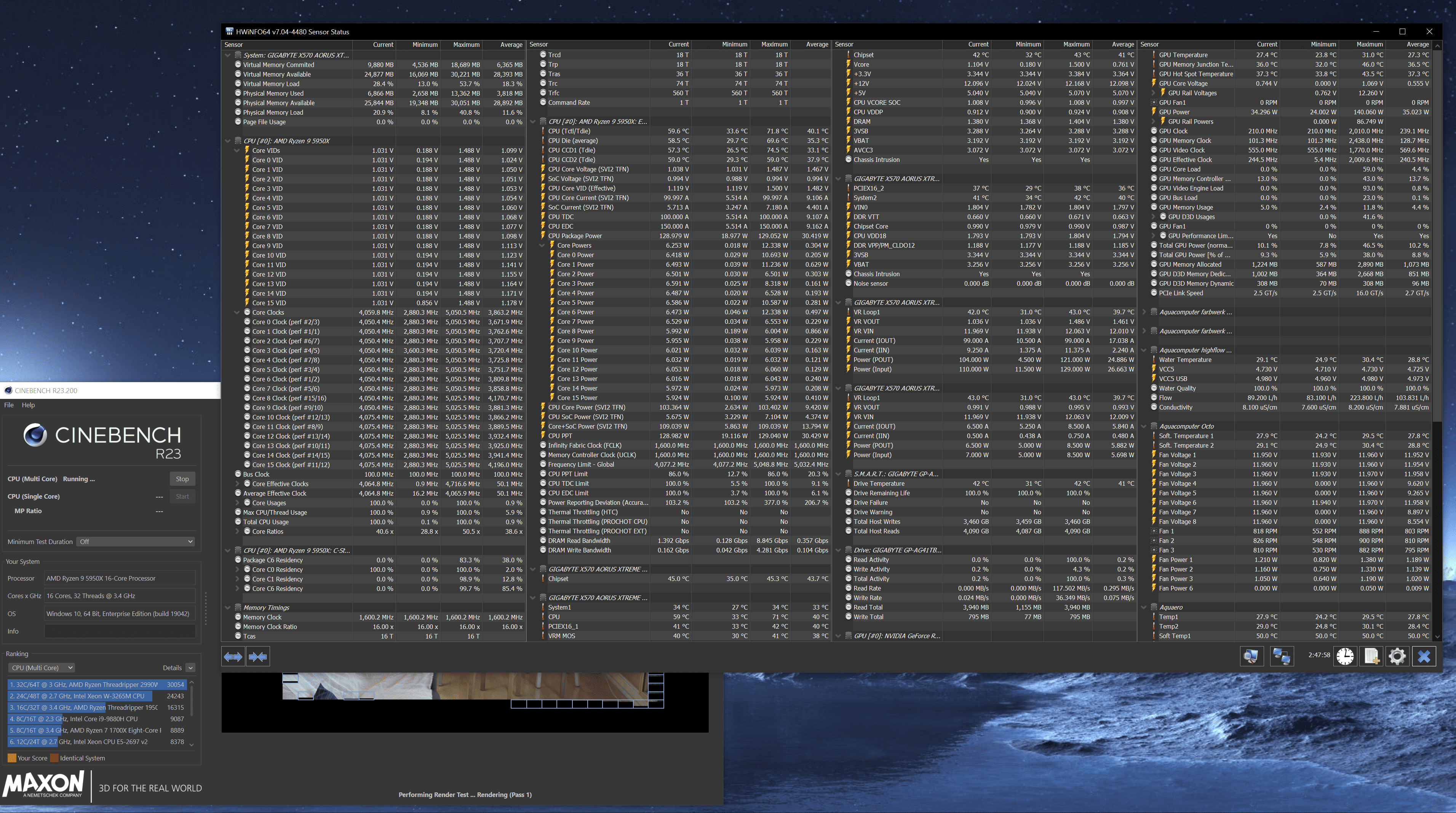Reset the HWiNFO clock timer icon

[x=1345, y=656]
